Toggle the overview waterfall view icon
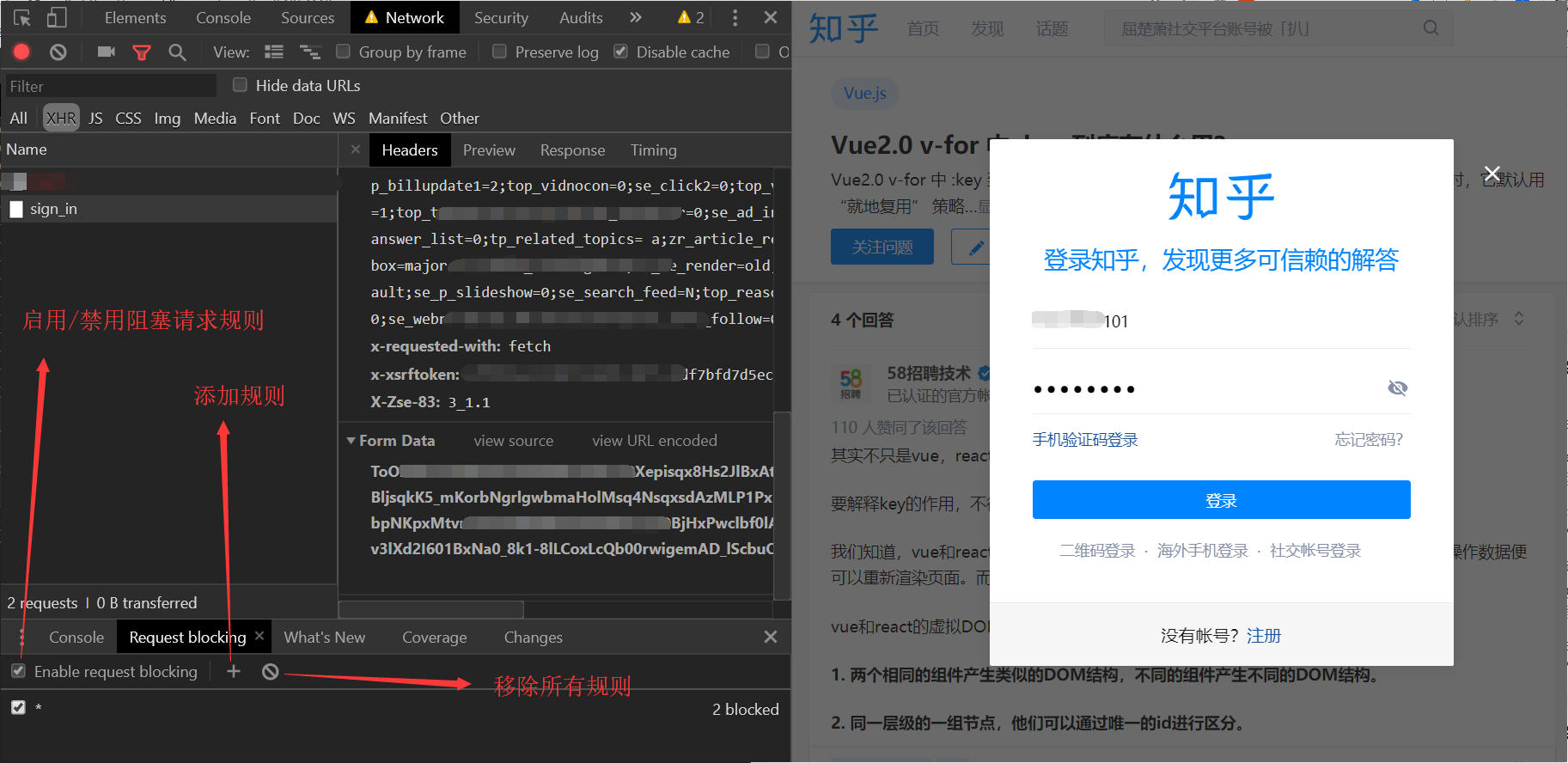Screen dimensions: 1568x763 (309, 52)
